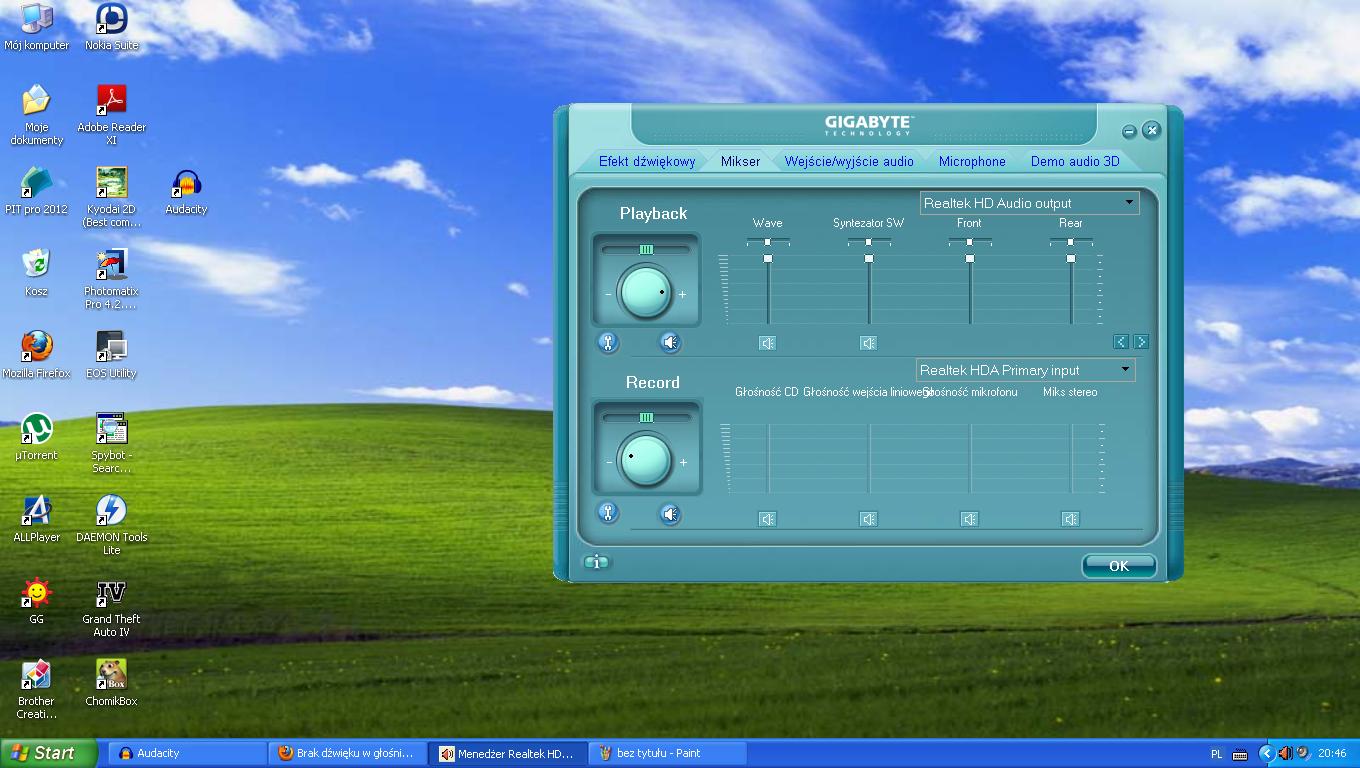Open the Microphone tab
The width and height of the screenshot is (1360, 768).
coord(972,161)
